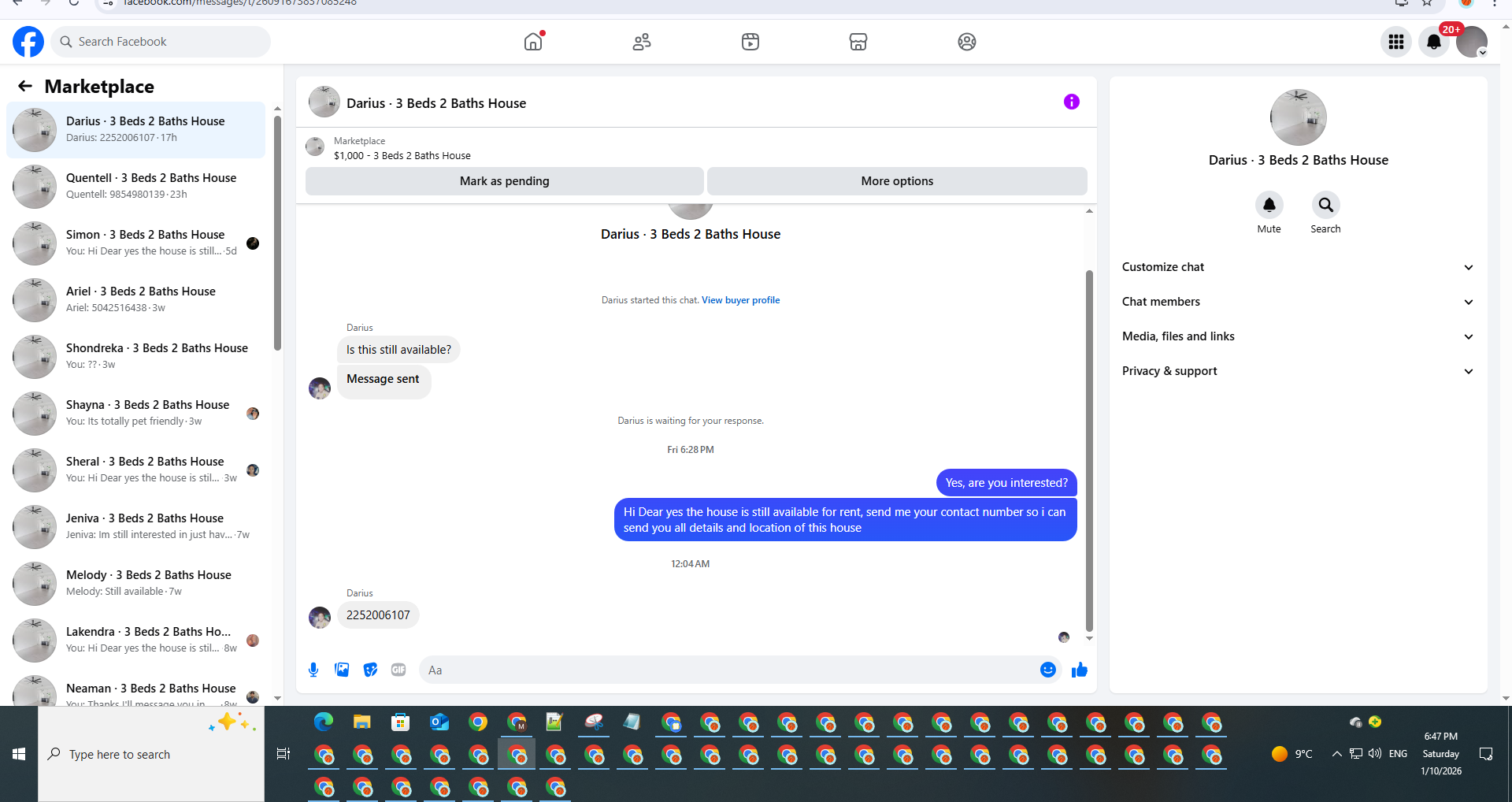
Task: Click the Facebook logo icon
Action: (x=28, y=42)
